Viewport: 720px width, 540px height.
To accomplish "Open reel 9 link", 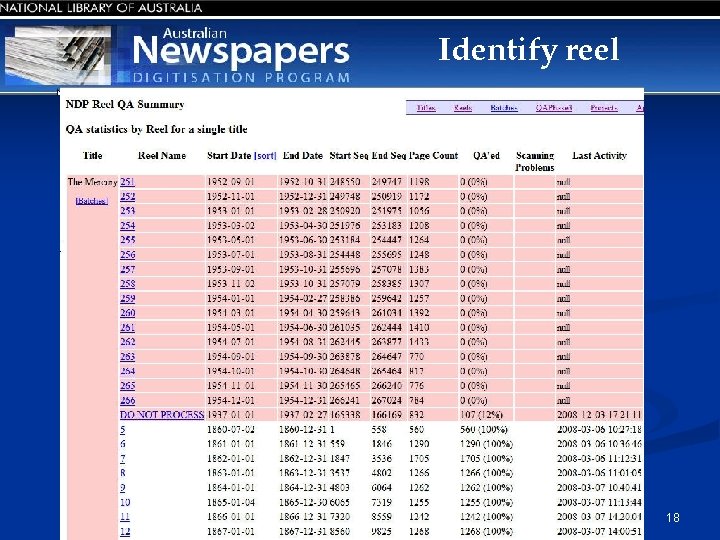I will (x=123, y=488).
